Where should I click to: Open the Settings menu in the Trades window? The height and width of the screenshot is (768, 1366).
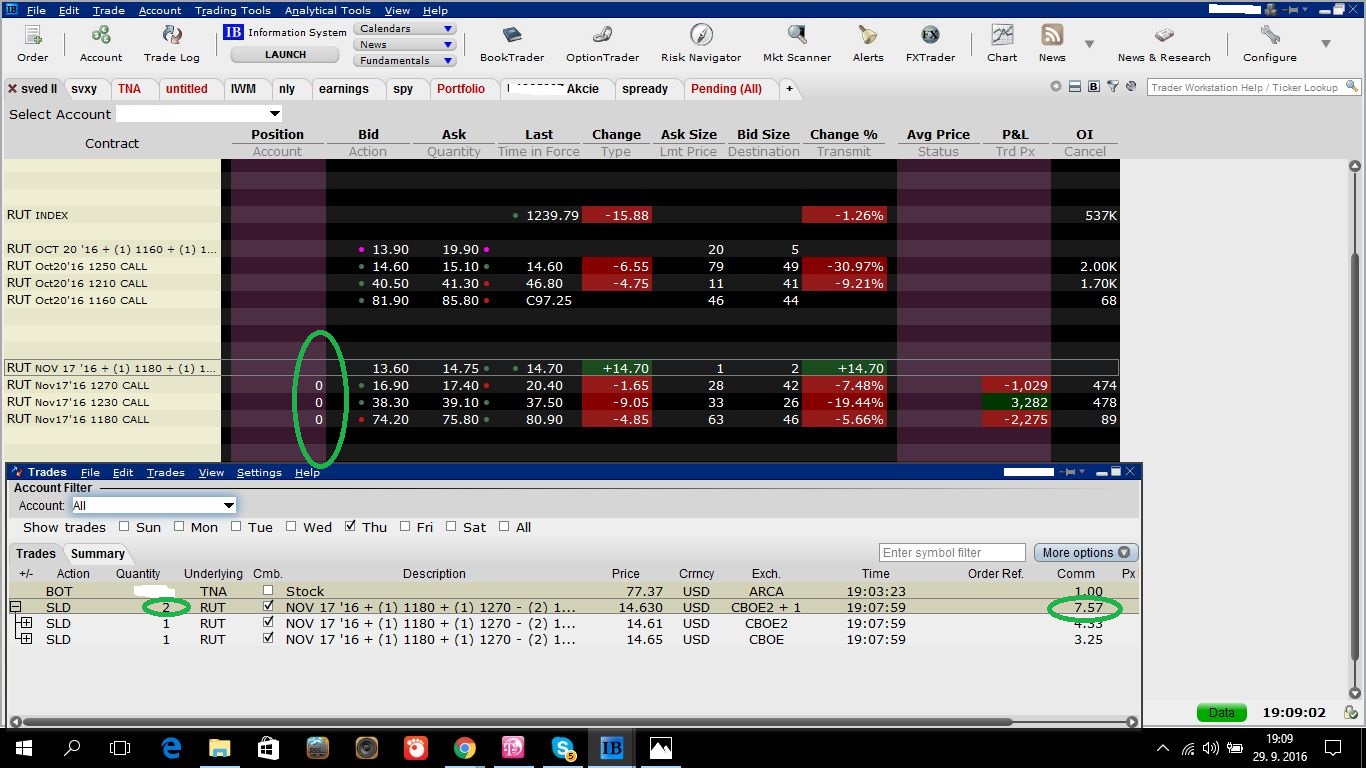(259, 472)
